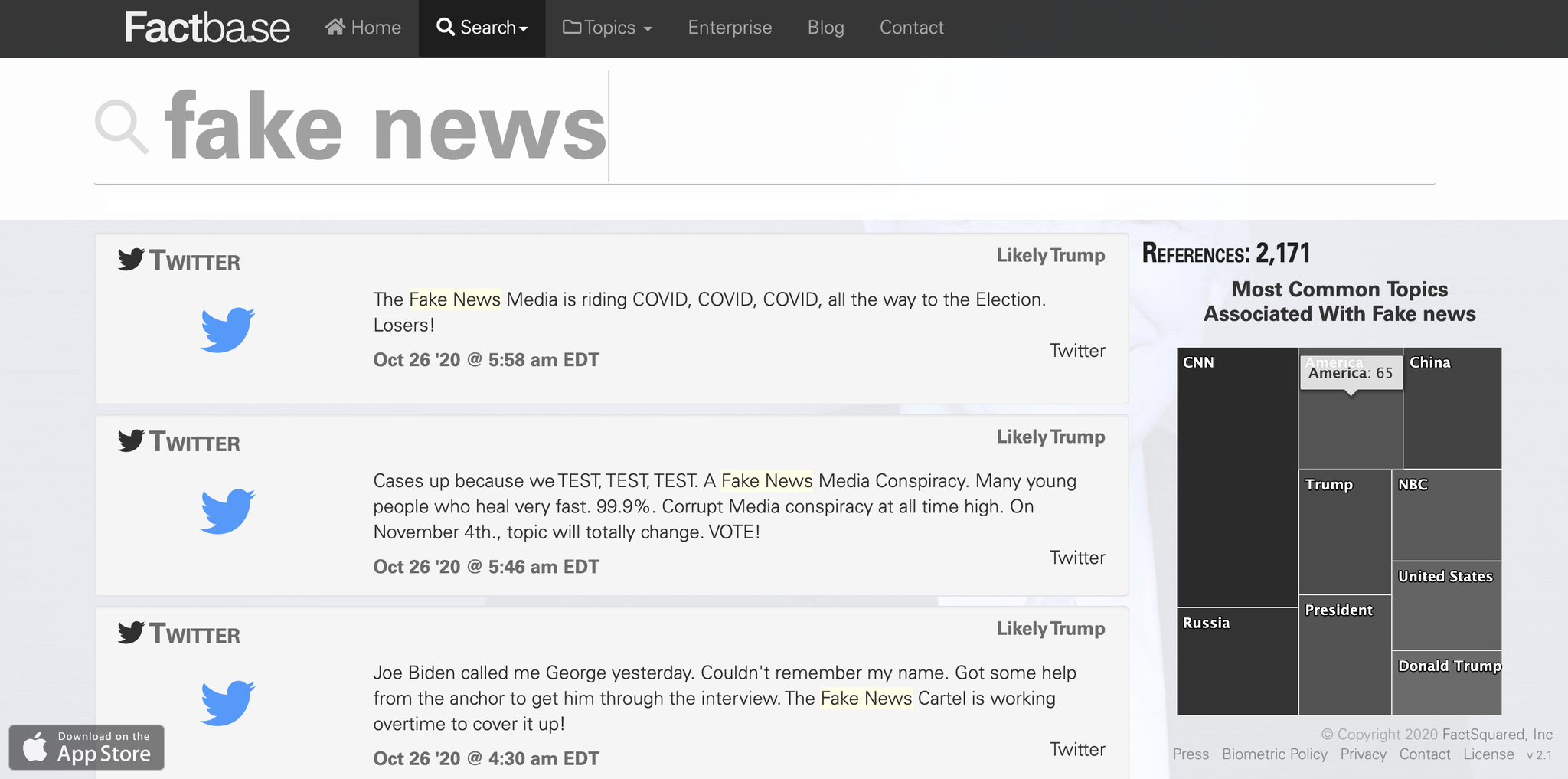Expand the Topics dropdown
This screenshot has width=1568, height=779.
[x=608, y=28]
